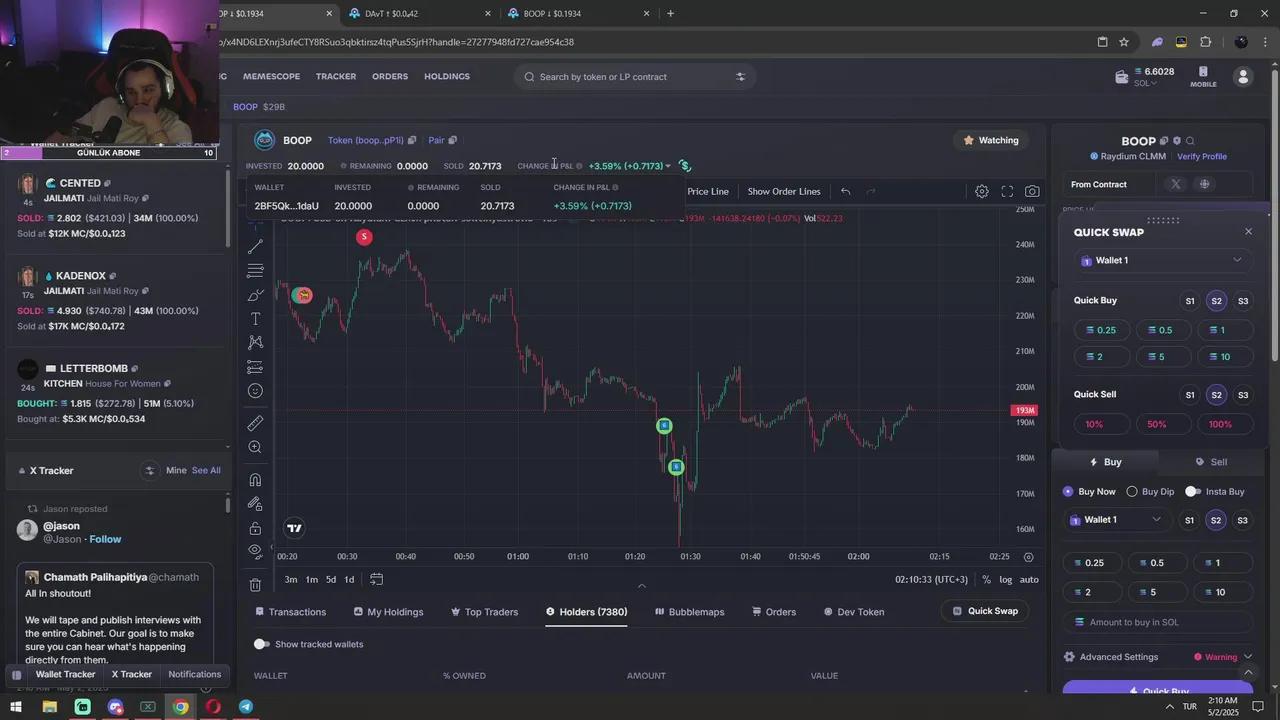The width and height of the screenshot is (1280, 720).
Task: Open MEMESCOPE in top navigation
Action: [271, 77]
